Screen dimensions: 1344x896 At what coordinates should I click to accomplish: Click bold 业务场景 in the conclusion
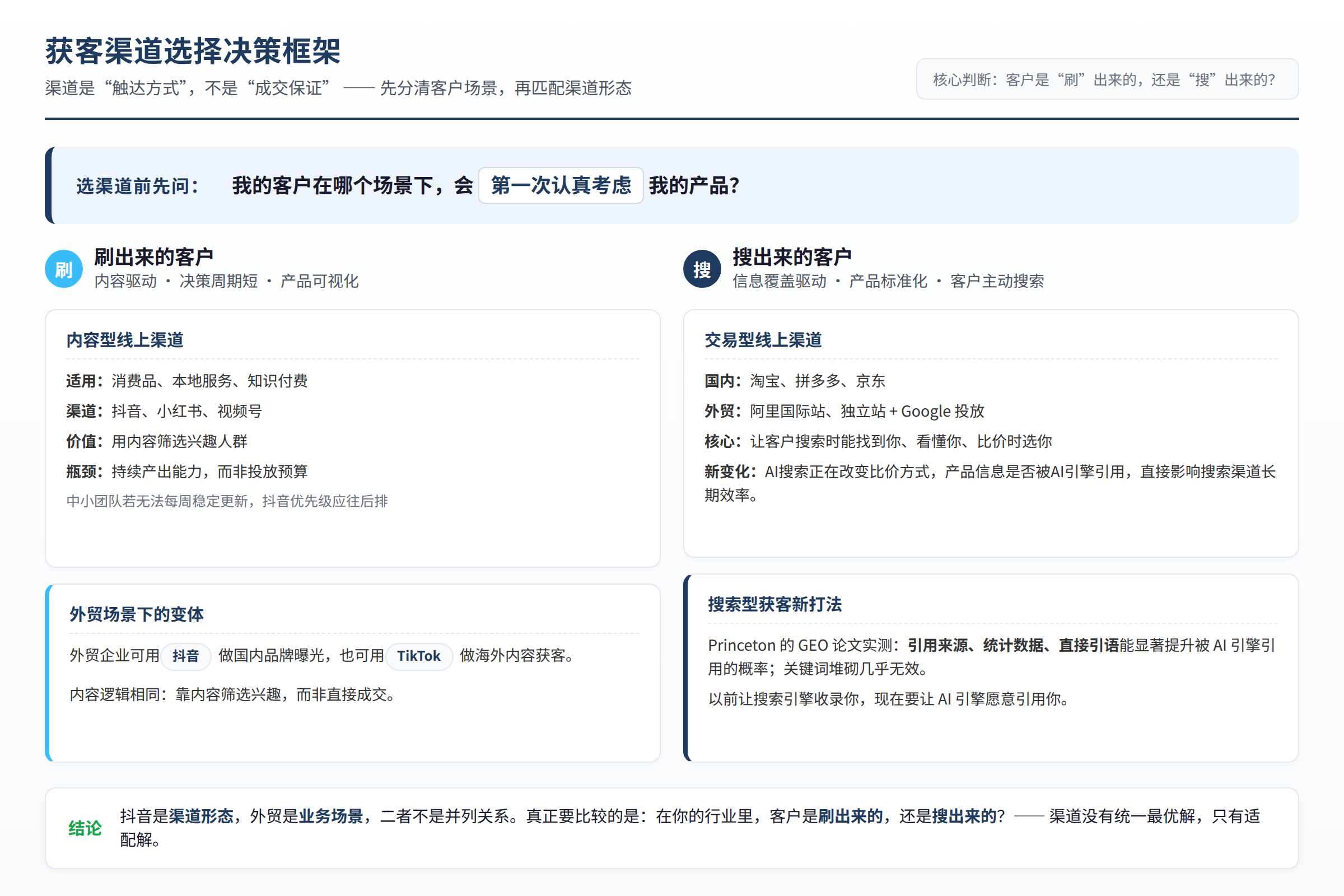tap(331, 816)
